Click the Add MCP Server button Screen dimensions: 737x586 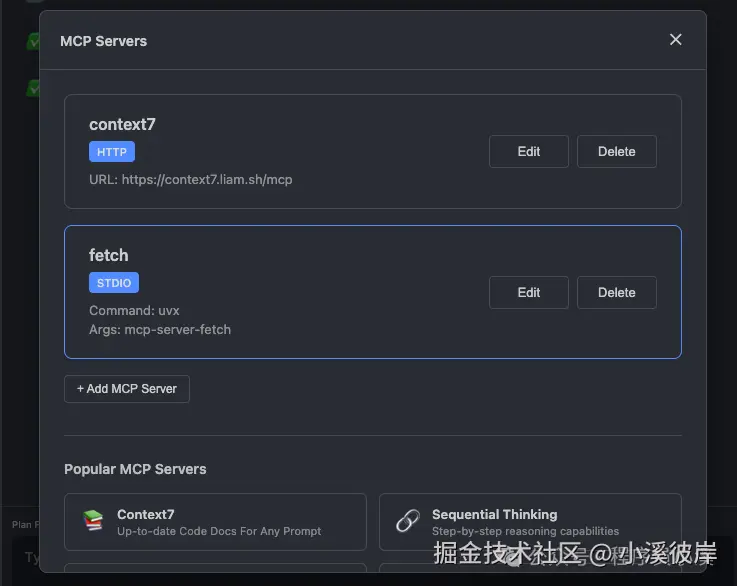127,389
